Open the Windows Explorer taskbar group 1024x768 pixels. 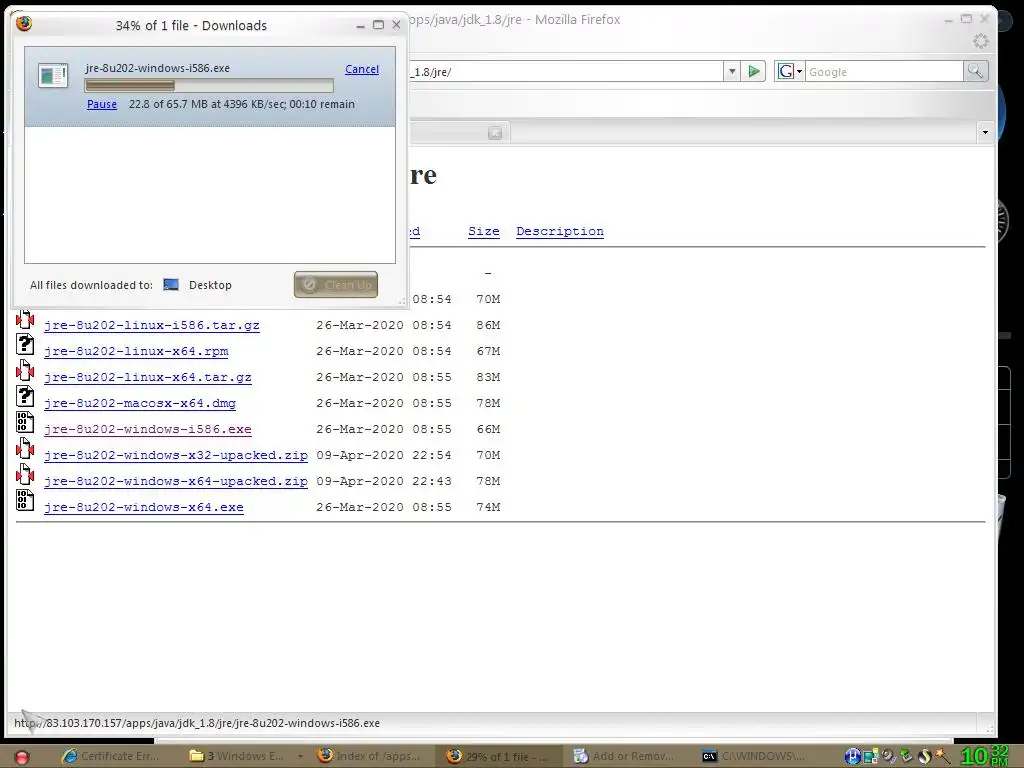click(238, 756)
